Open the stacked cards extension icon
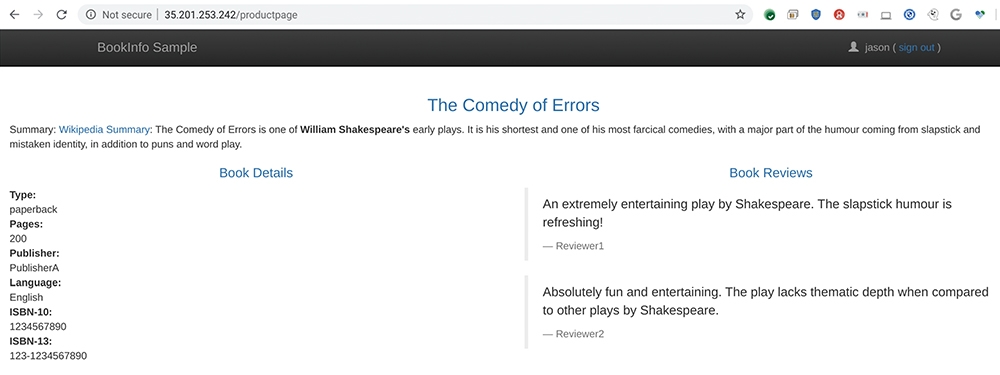 coord(793,15)
